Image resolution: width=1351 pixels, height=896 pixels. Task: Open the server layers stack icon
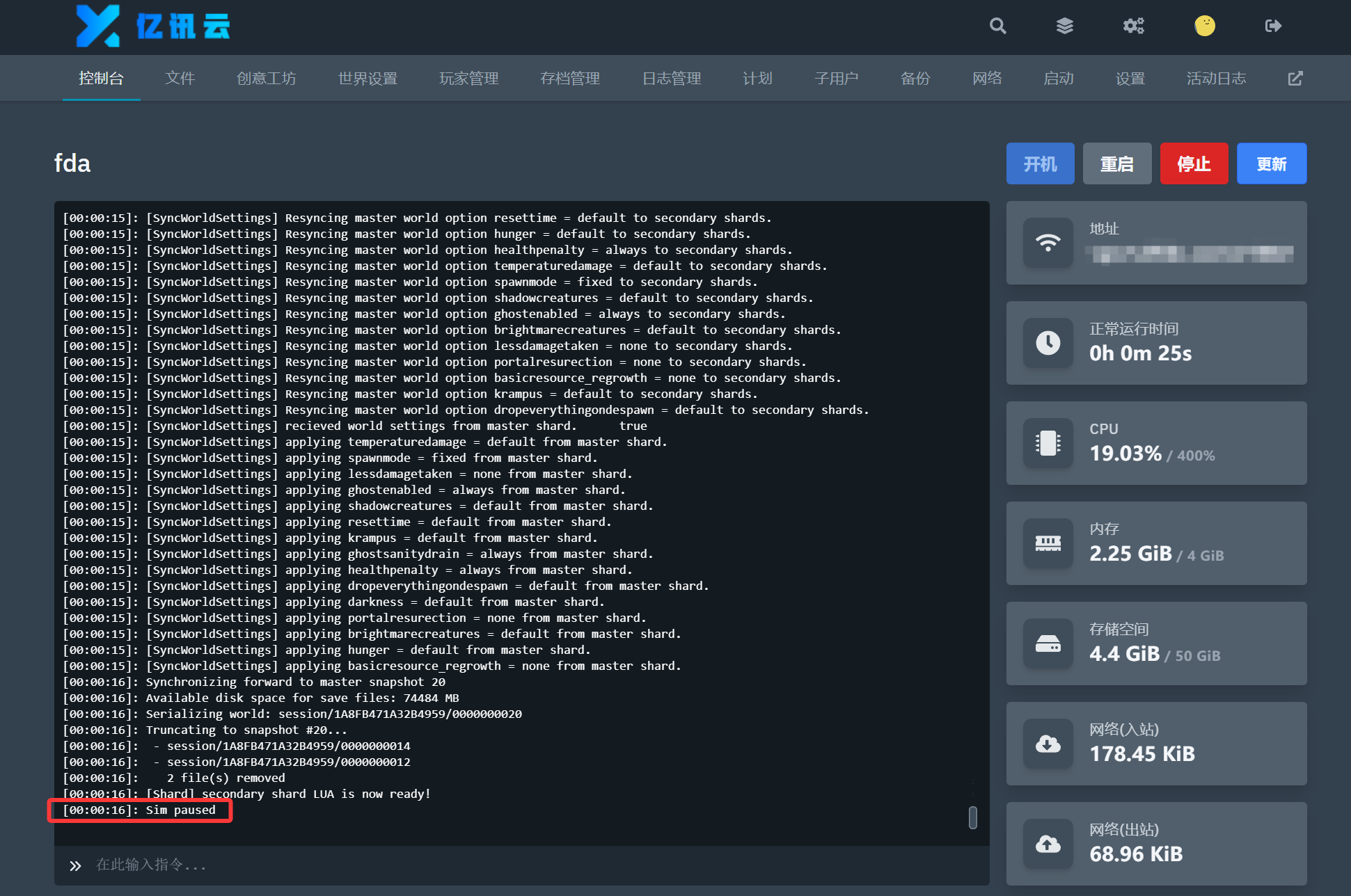click(1064, 26)
